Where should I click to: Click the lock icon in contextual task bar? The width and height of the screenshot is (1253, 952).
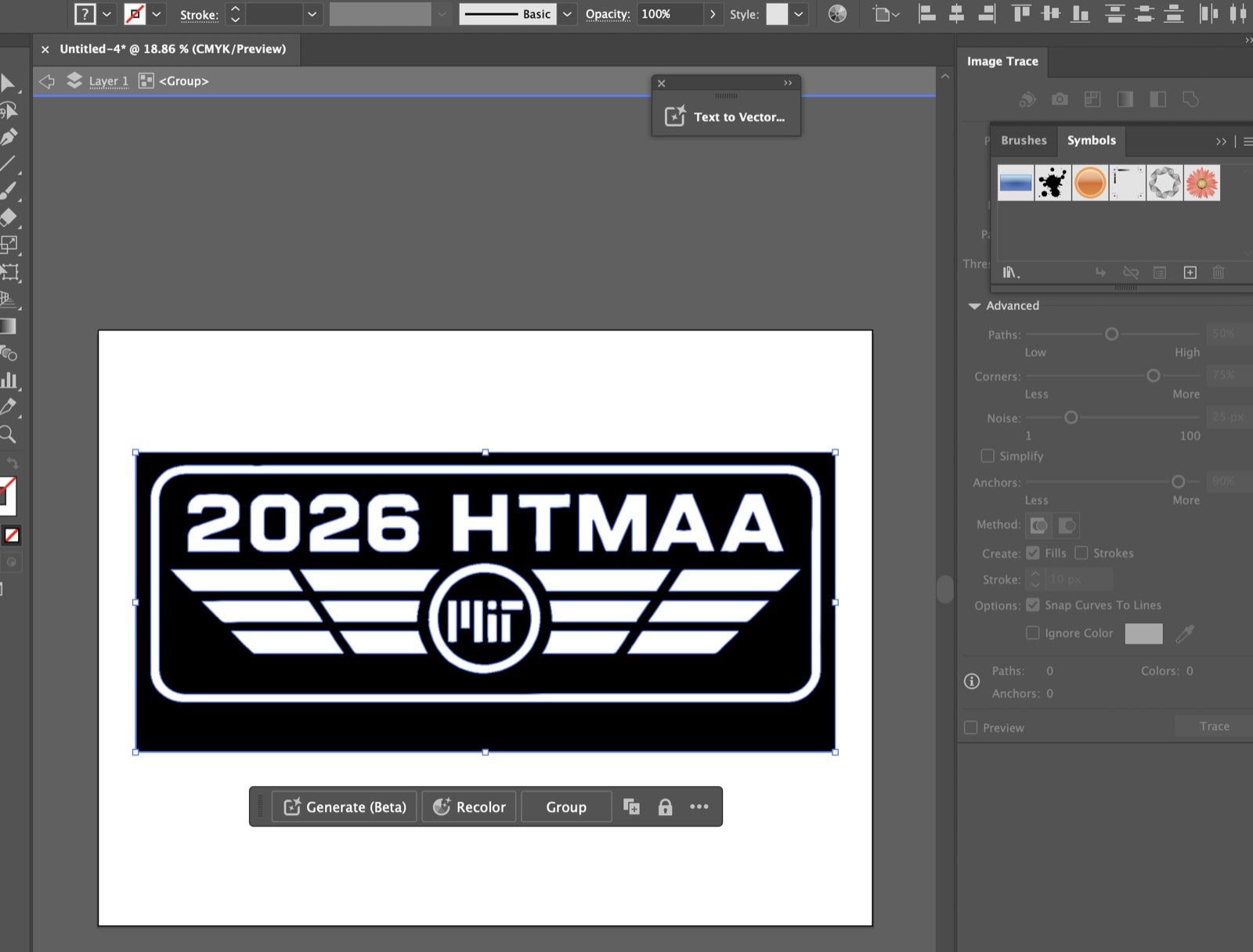pos(665,807)
